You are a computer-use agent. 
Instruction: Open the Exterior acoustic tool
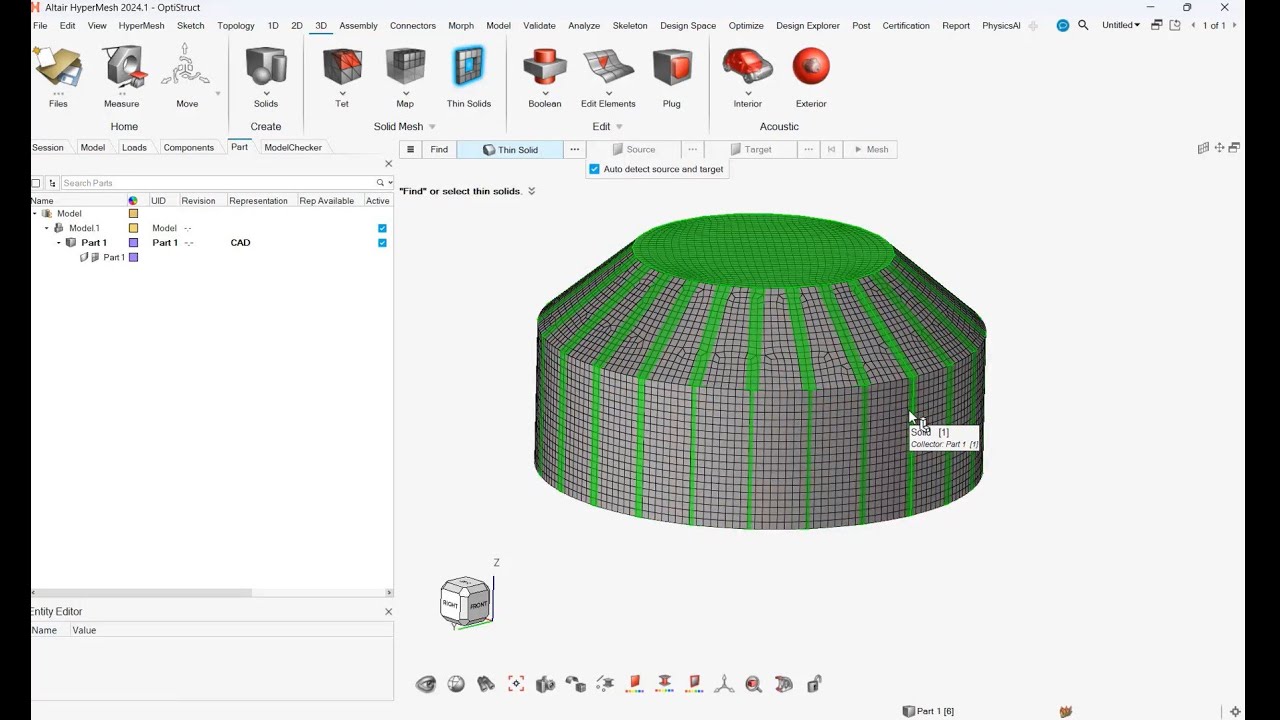tap(811, 68)
